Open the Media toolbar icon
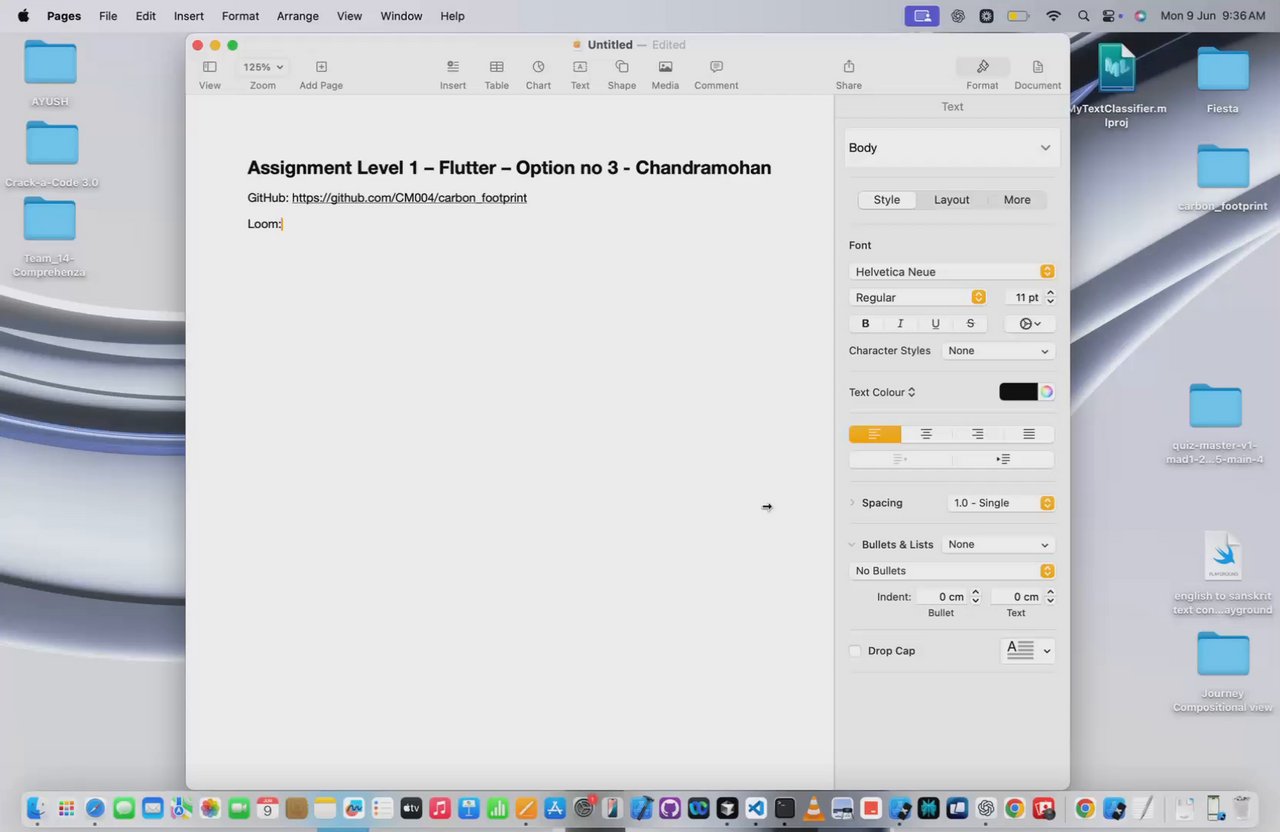1280x832 pixels. click(x=665, y=67)
